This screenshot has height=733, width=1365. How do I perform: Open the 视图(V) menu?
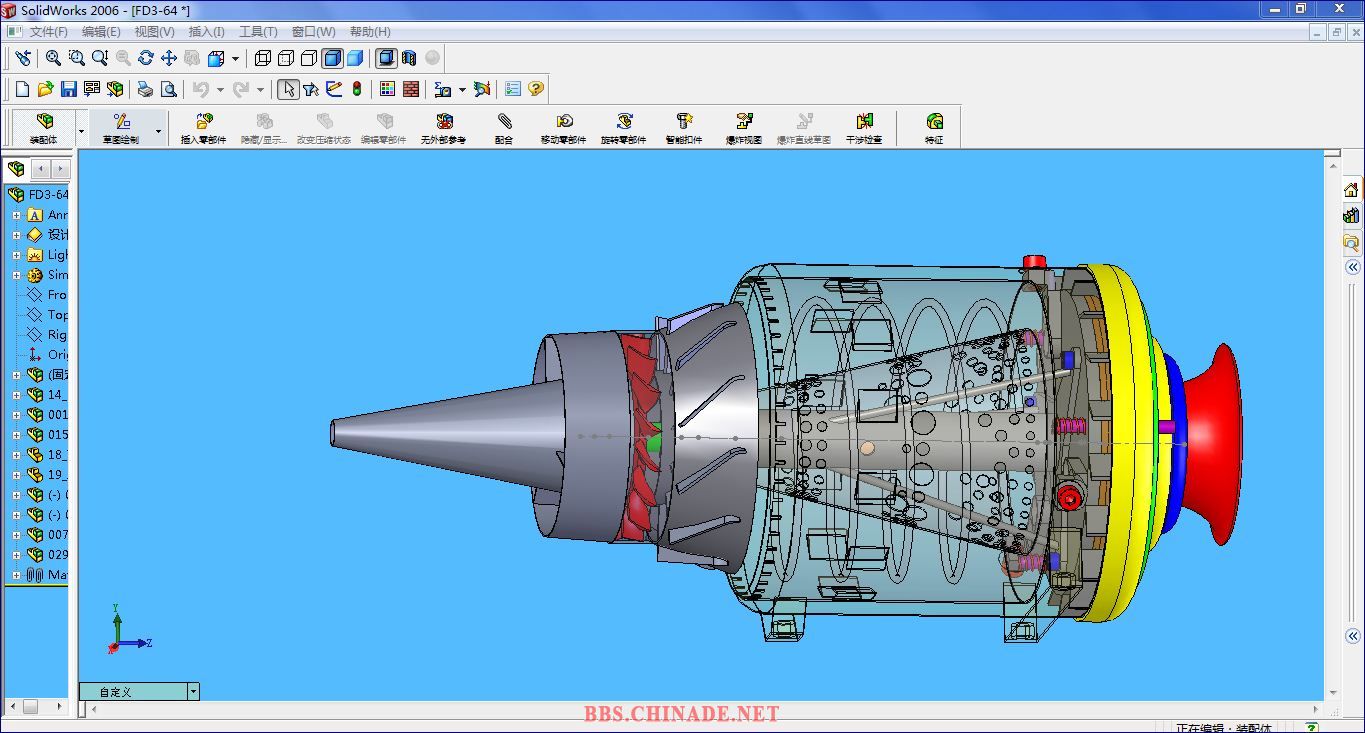tap(154, 32)
